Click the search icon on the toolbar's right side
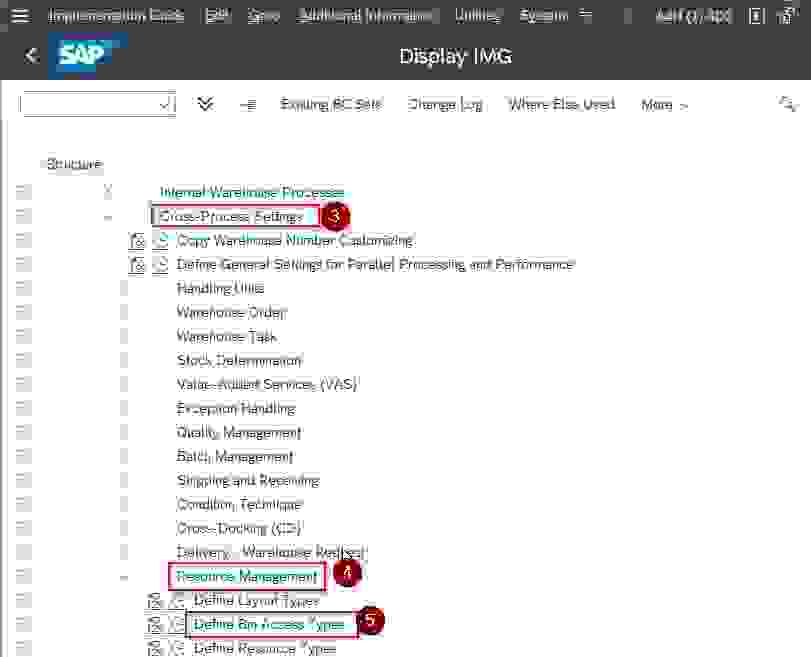 788,104
